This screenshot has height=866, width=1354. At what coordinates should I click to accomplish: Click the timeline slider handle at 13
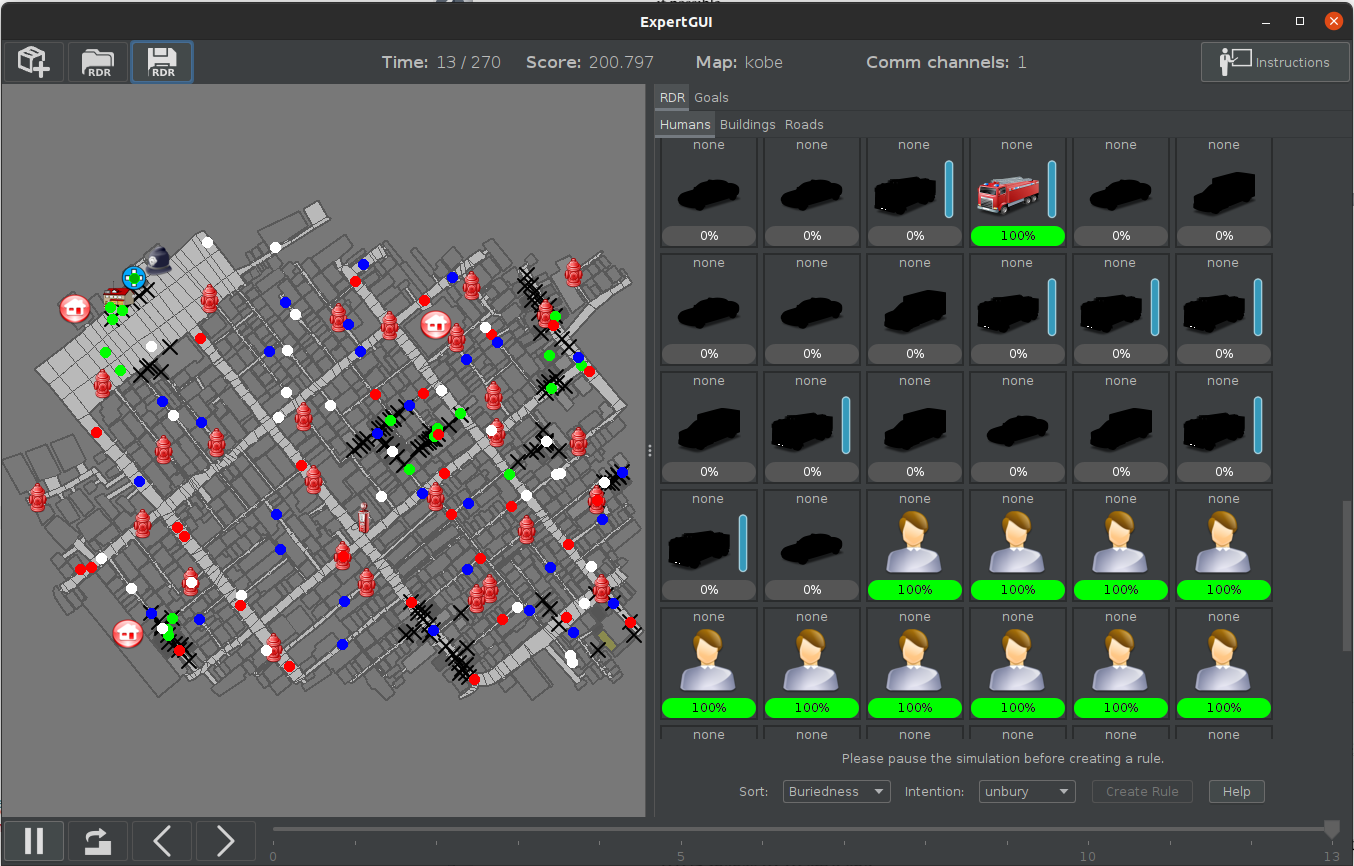coord(1331,828)
